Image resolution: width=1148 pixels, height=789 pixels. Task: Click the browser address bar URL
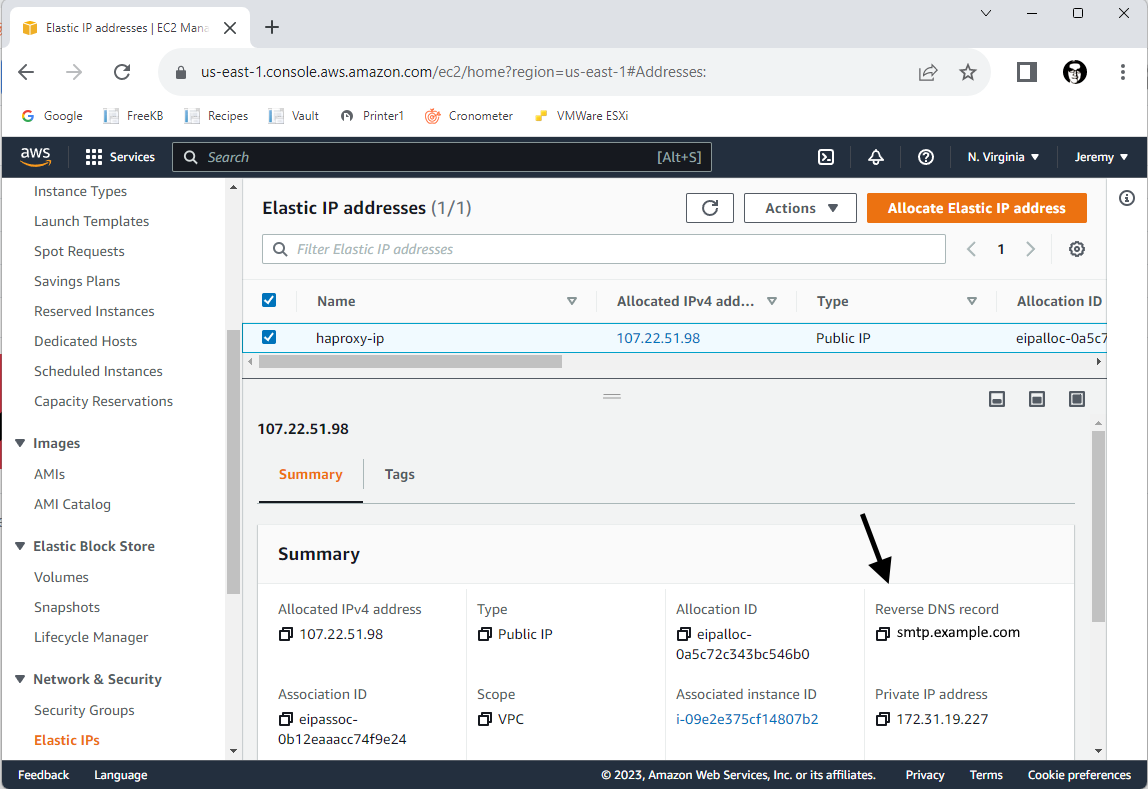click(453, 72)
